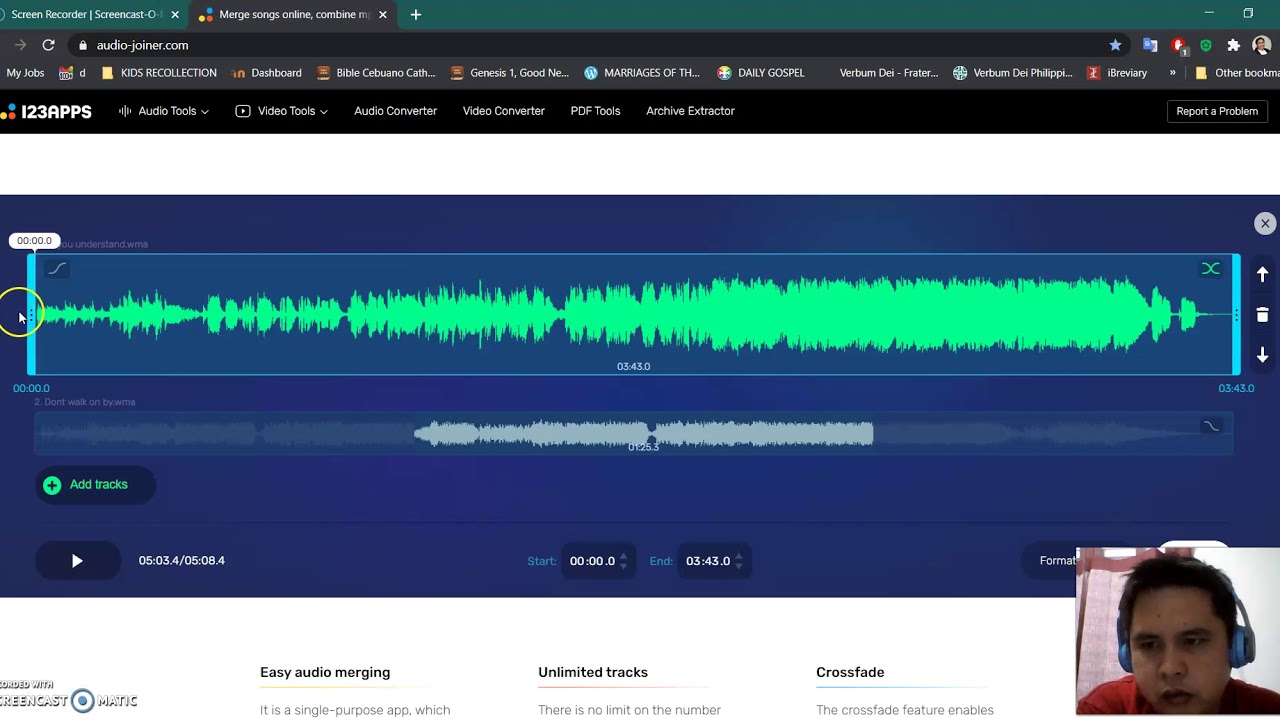Click the 123APPS logo
The height and width of the screenshot is (720, 1280).
[x=46, y=111]
